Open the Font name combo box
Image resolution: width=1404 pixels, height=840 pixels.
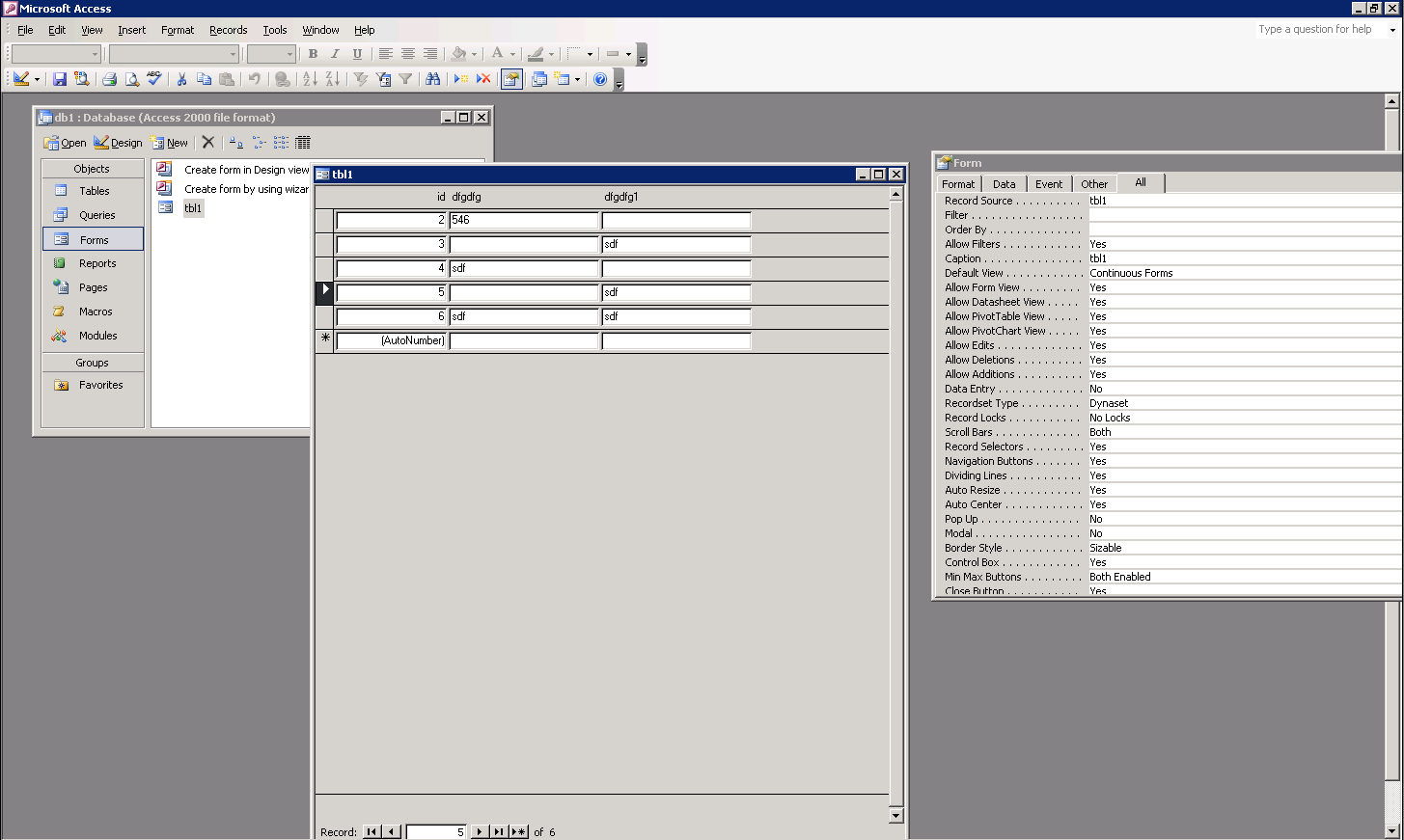[174, 54]
